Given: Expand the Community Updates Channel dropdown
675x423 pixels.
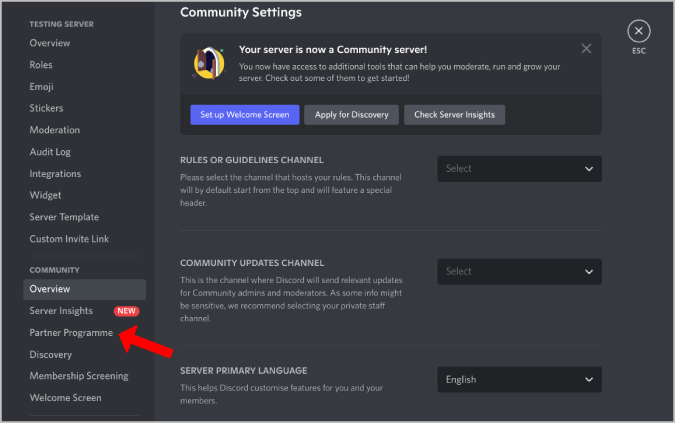Looking at the screenshot, I should click(520, 272).
